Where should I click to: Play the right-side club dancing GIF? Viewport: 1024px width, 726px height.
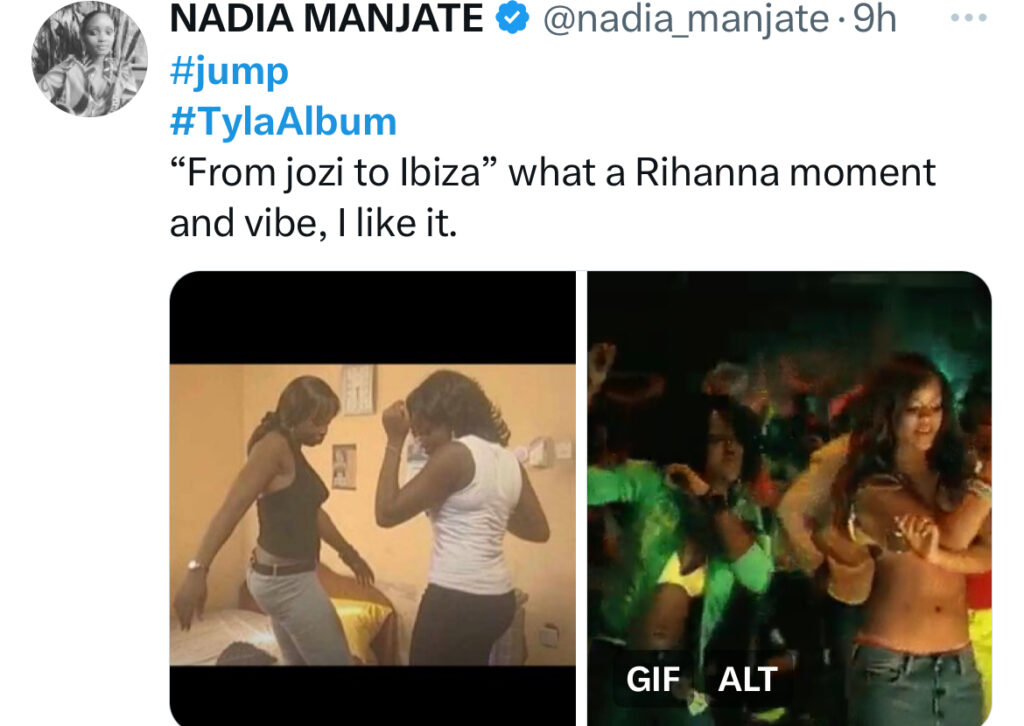[790, 498]
